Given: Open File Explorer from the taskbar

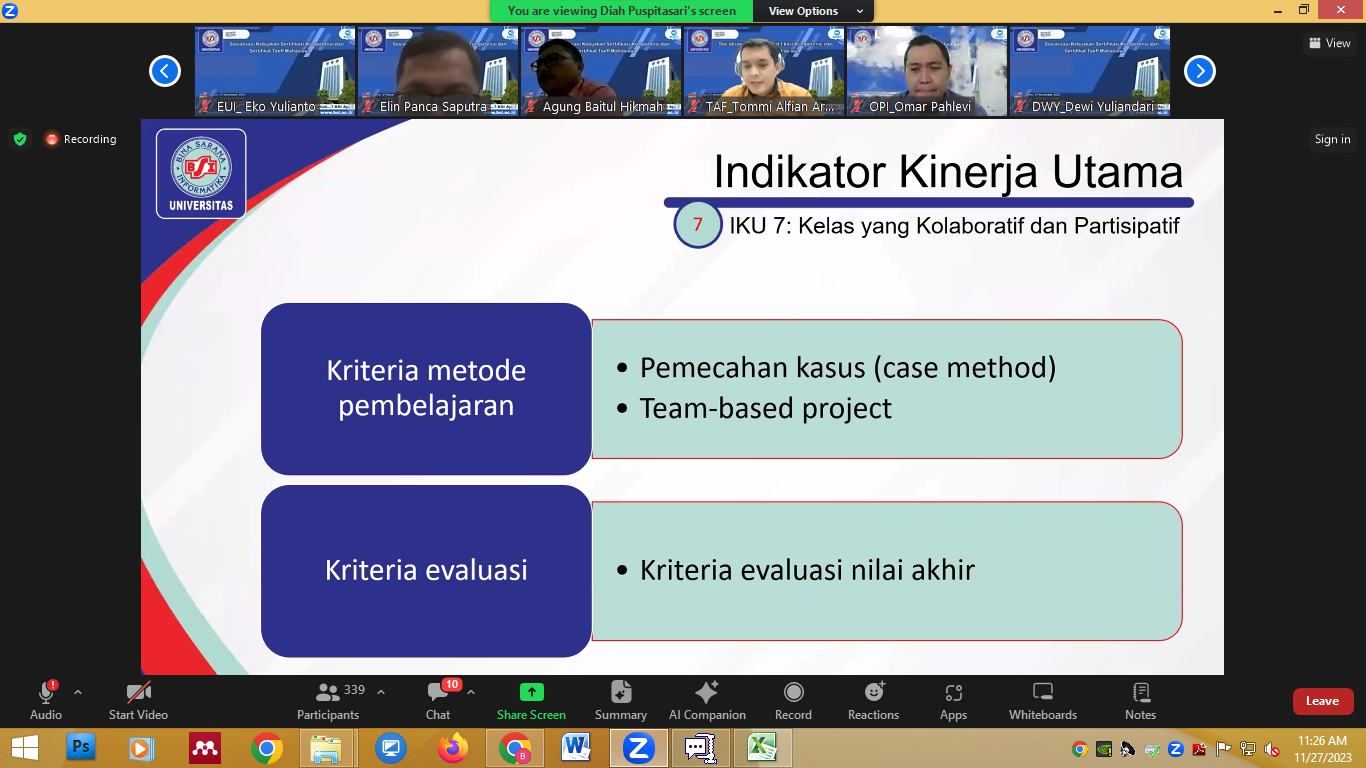Looking at the screenshot, I should click(x=328, y=747).
